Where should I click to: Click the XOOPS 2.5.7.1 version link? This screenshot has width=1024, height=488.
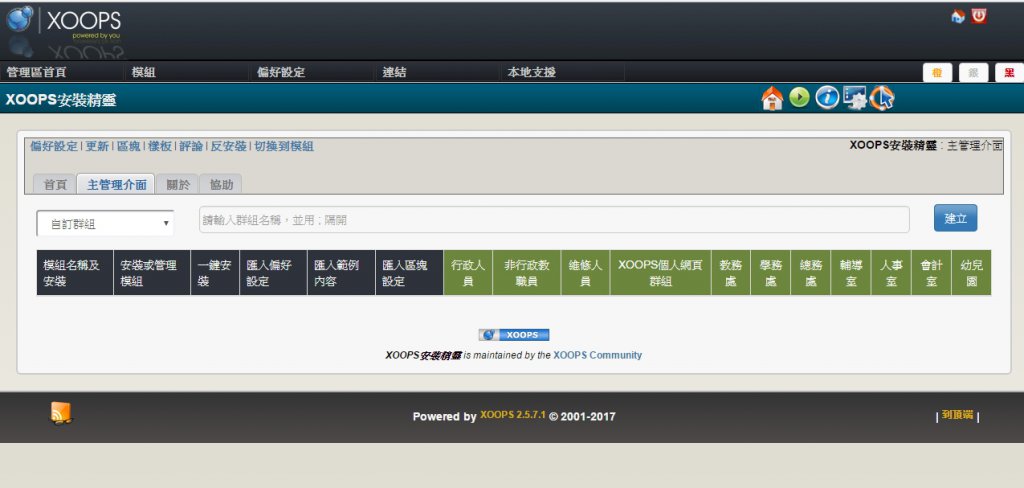tap(513, 415)
